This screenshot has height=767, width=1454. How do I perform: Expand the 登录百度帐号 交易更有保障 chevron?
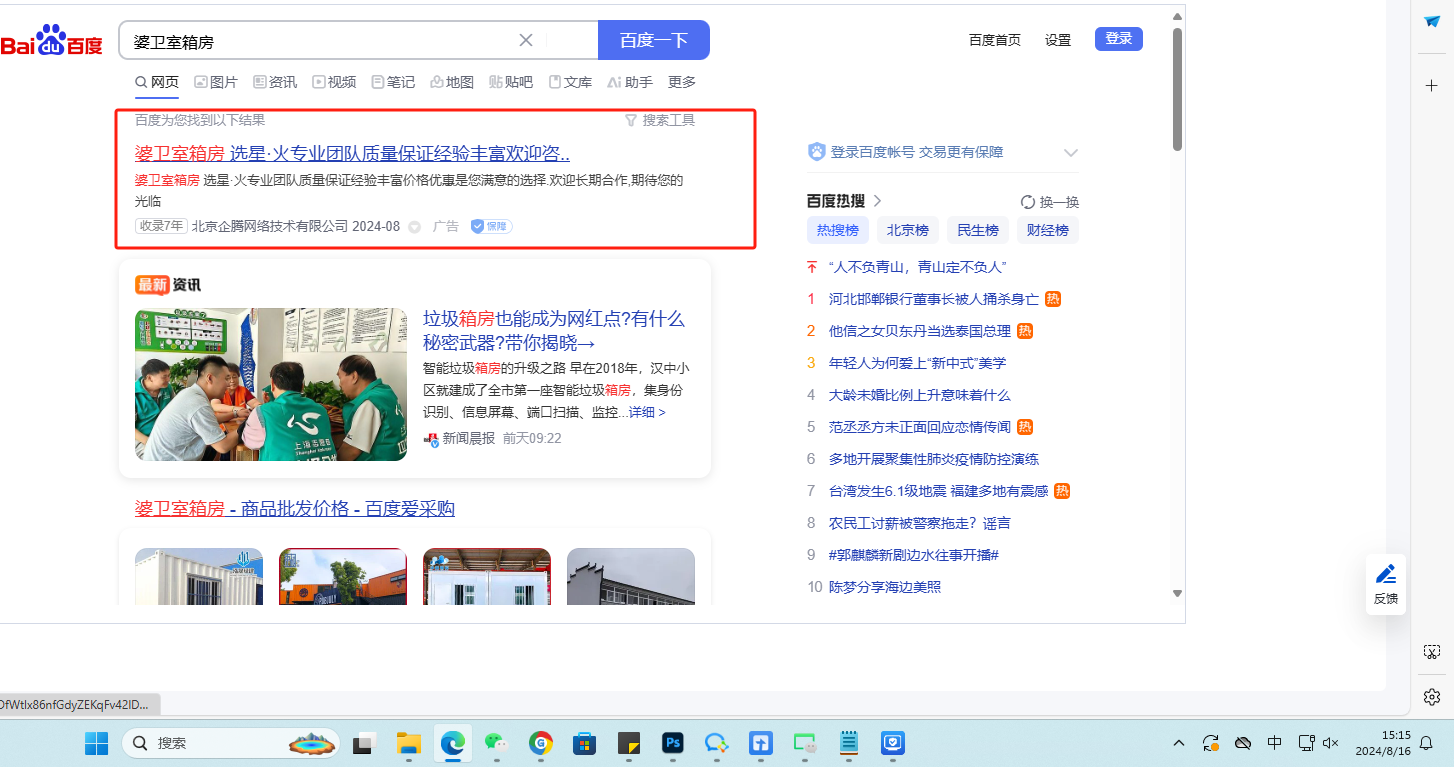tap(1071, 153)
